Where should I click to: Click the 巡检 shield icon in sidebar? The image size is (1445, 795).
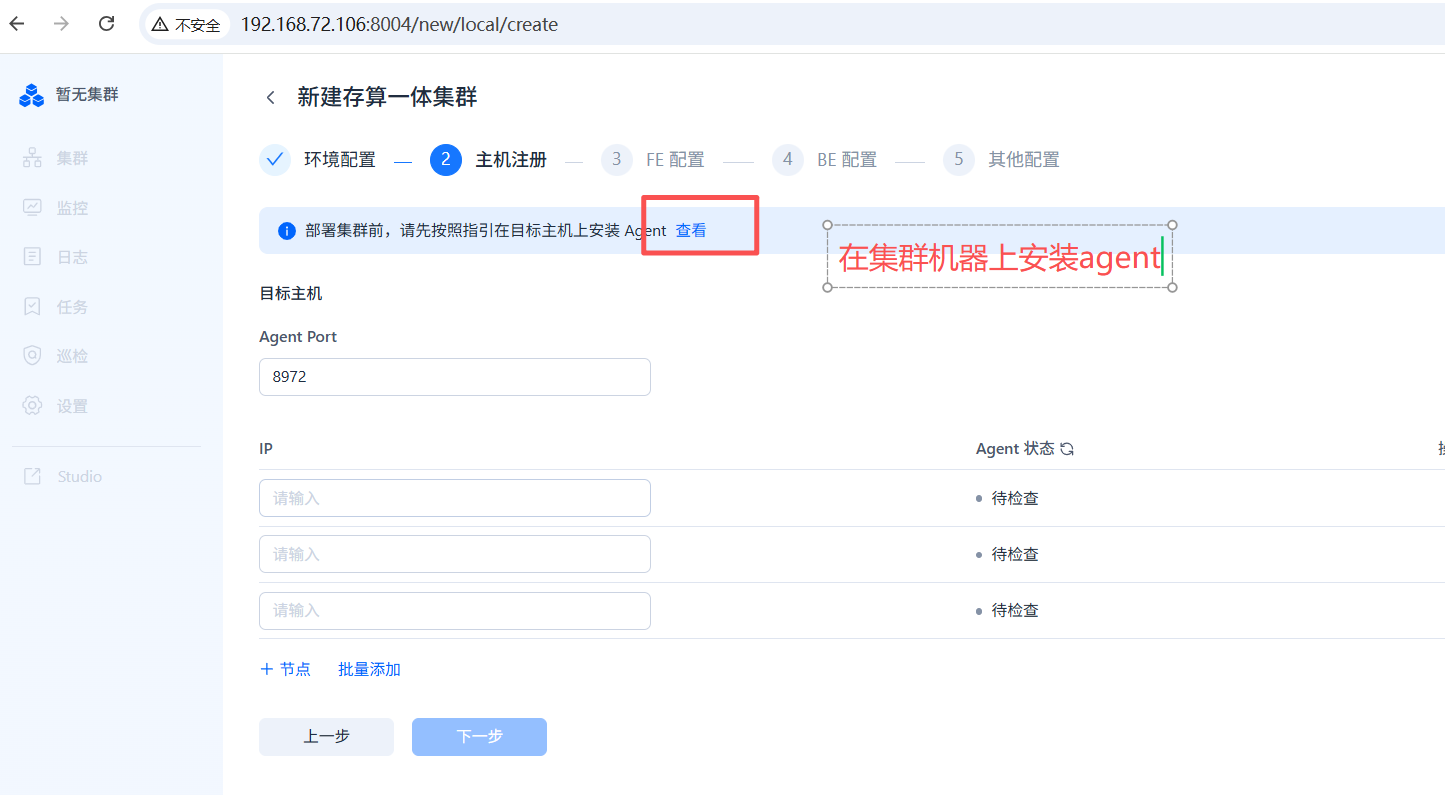click(32, 356)
